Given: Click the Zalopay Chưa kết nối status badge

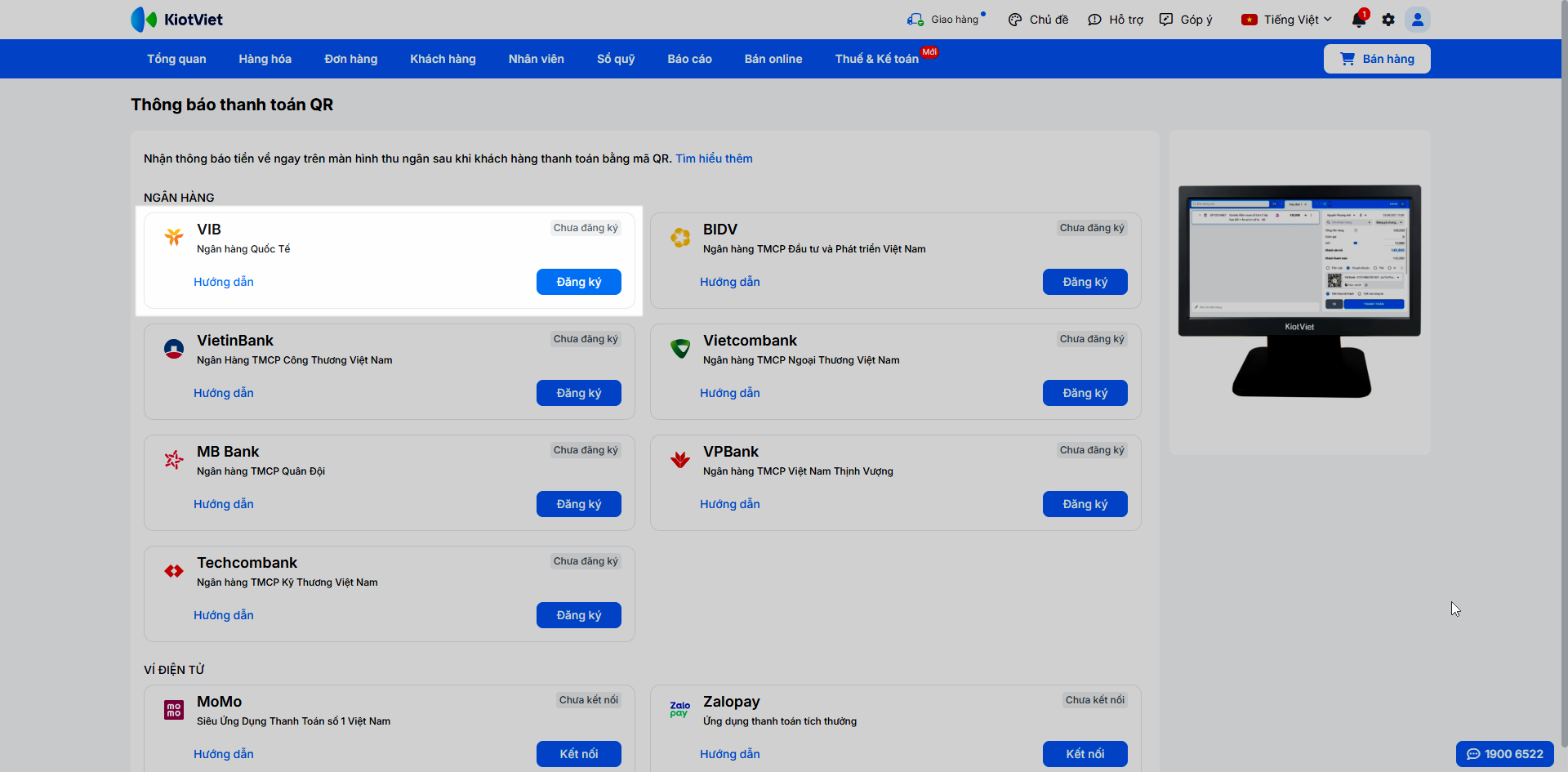Looking at the screenshot, I should pos(1095,700).
